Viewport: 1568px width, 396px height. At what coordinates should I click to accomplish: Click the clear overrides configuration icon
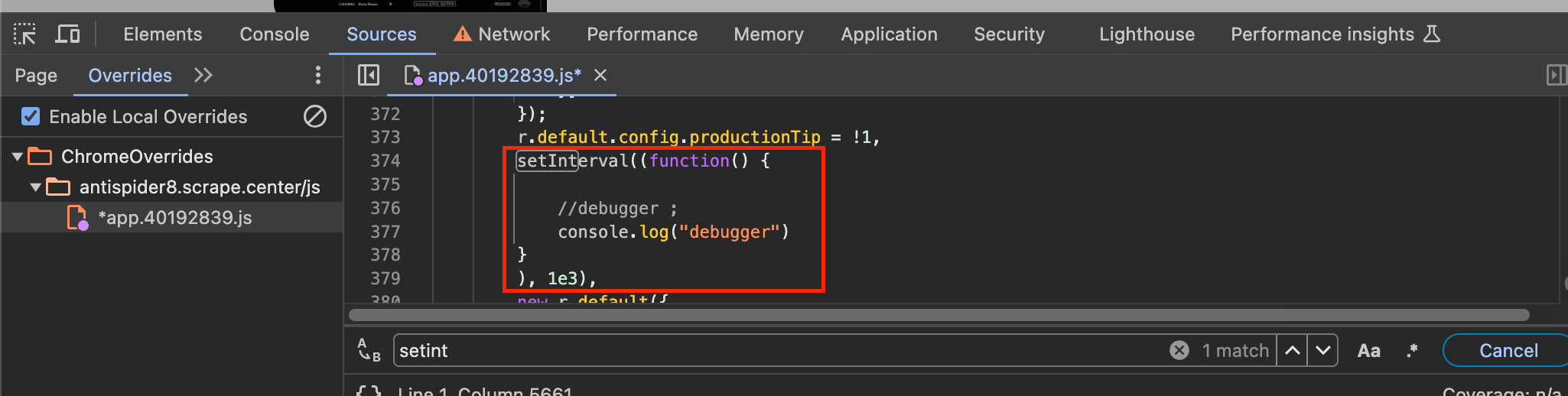coord(315,116)
